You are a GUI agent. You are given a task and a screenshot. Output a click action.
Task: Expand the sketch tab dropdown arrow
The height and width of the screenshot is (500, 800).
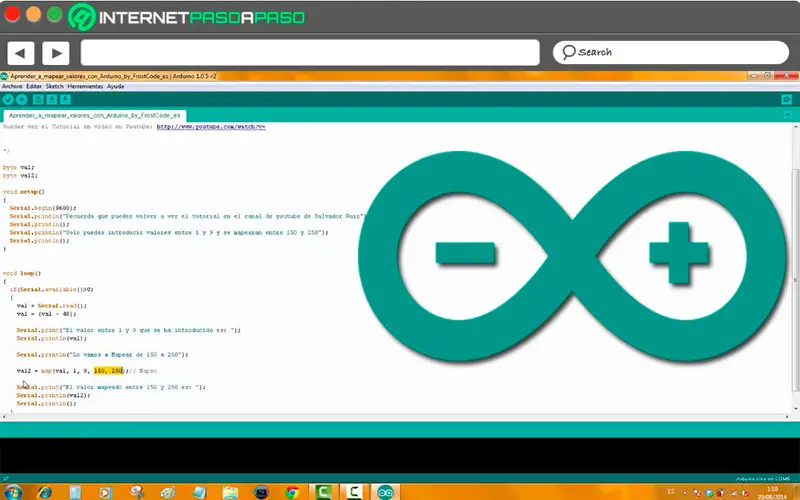coord(787,115)
